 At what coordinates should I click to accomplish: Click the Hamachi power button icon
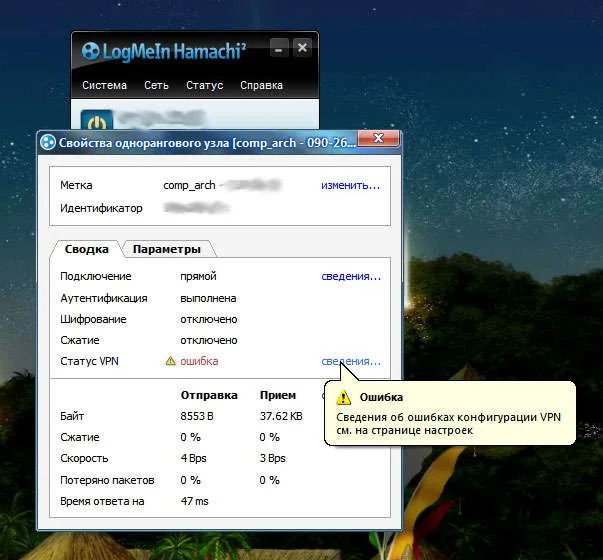point(97,120)
